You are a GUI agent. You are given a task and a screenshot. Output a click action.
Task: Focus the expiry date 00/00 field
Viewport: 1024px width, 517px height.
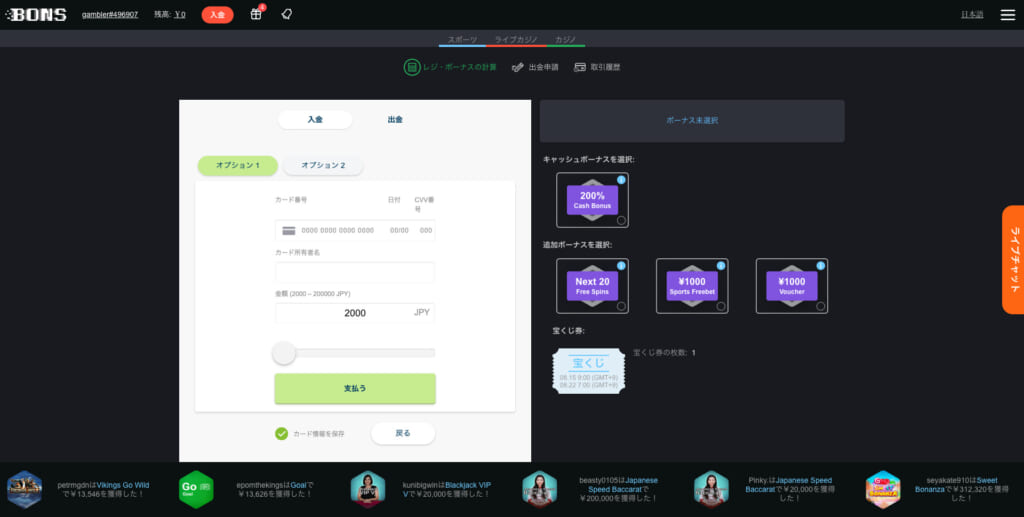coord(399,230)
